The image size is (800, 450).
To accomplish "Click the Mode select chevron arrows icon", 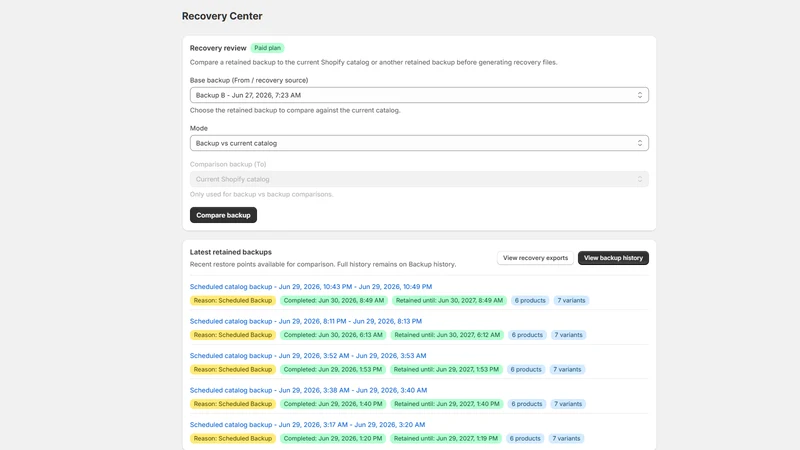I will point(639,143).
